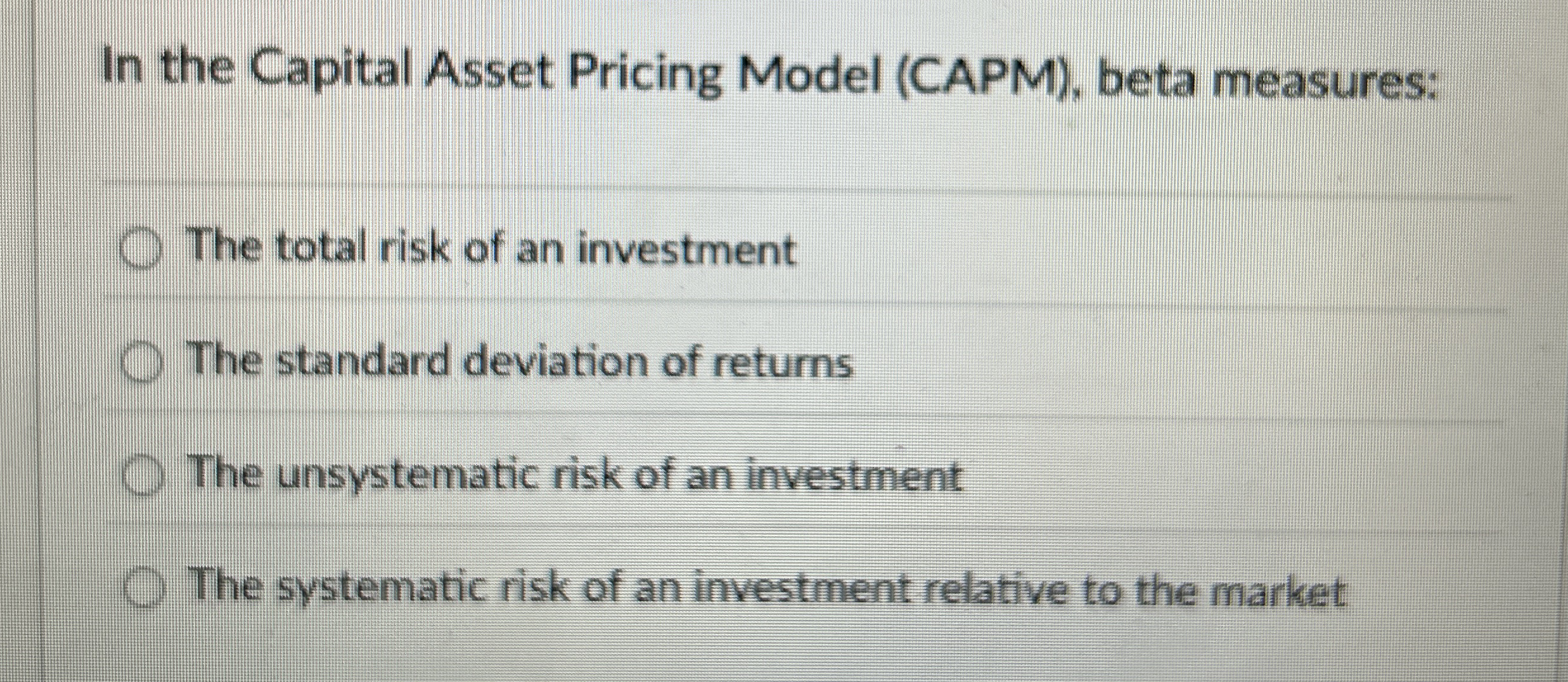
Task: Select the radio button for 'The systematic risk' answer
Action: coord(145,588)
